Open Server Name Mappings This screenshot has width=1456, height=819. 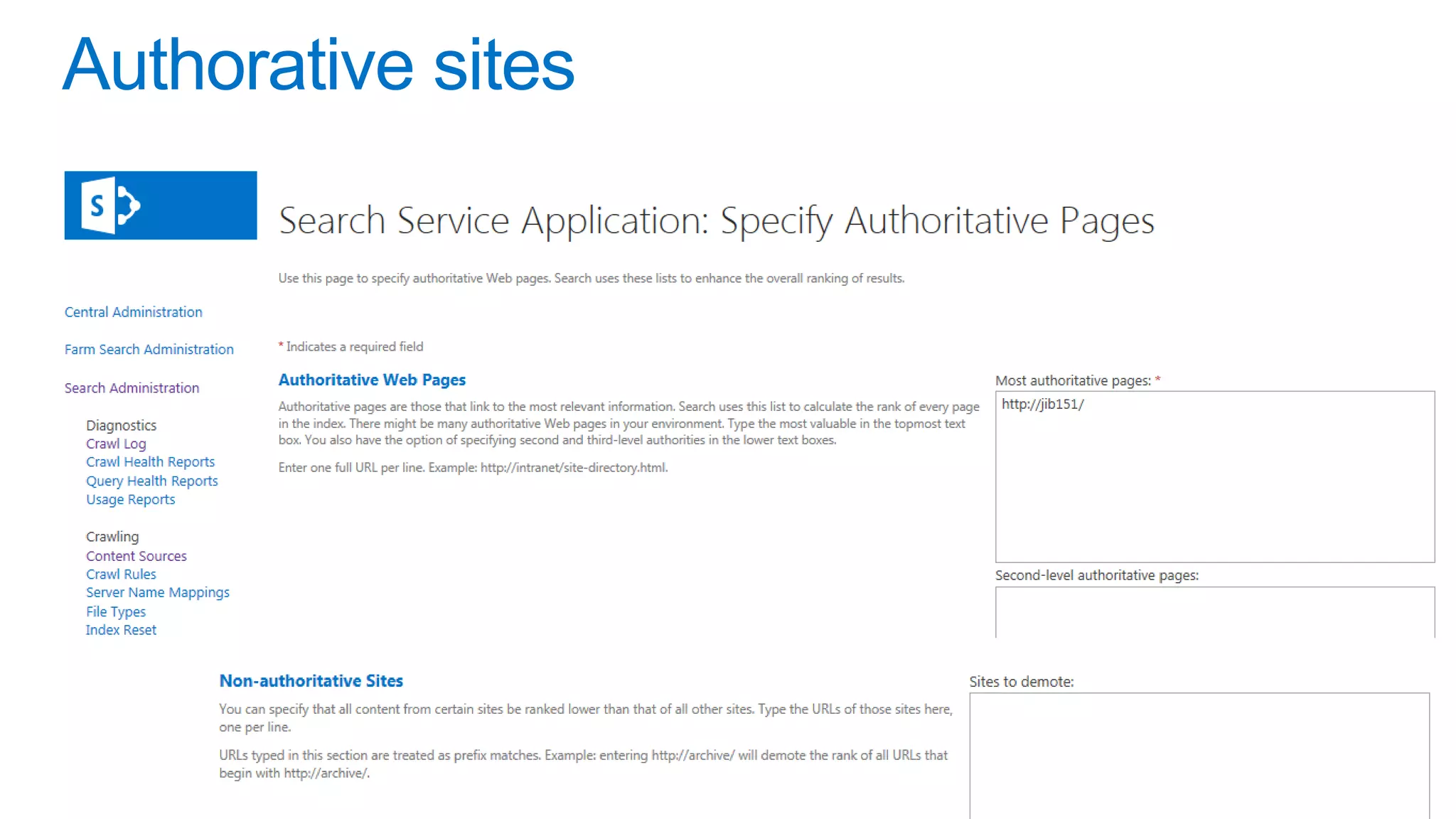tap(157, 593)
